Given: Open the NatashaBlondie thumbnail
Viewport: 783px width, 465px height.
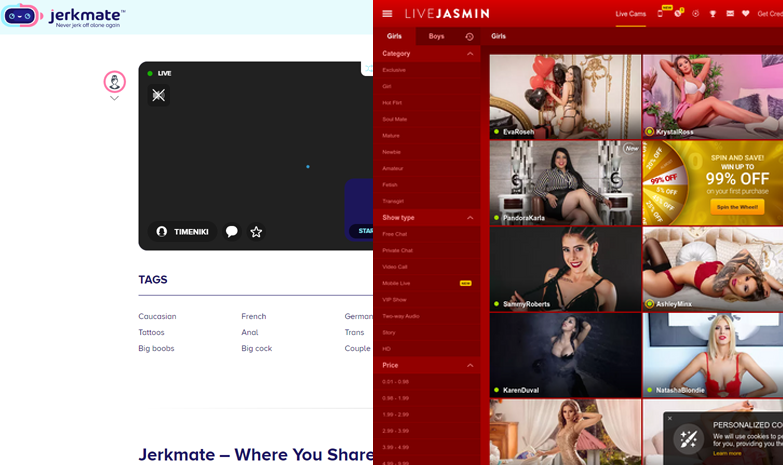Looking at the screenshot, I should click(713, 355).
